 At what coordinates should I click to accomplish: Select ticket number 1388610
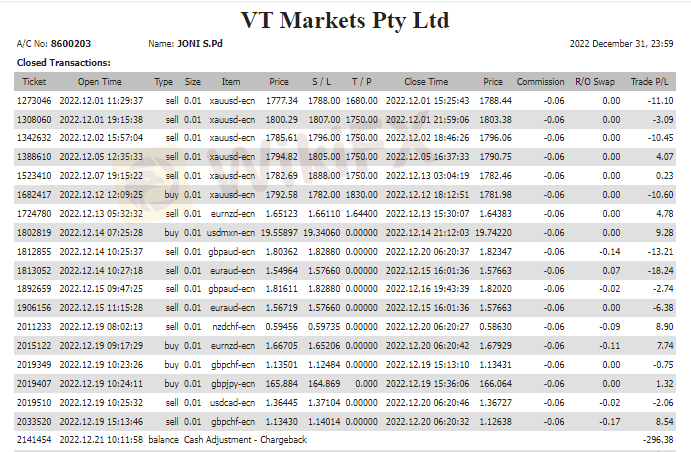point(34,156)
